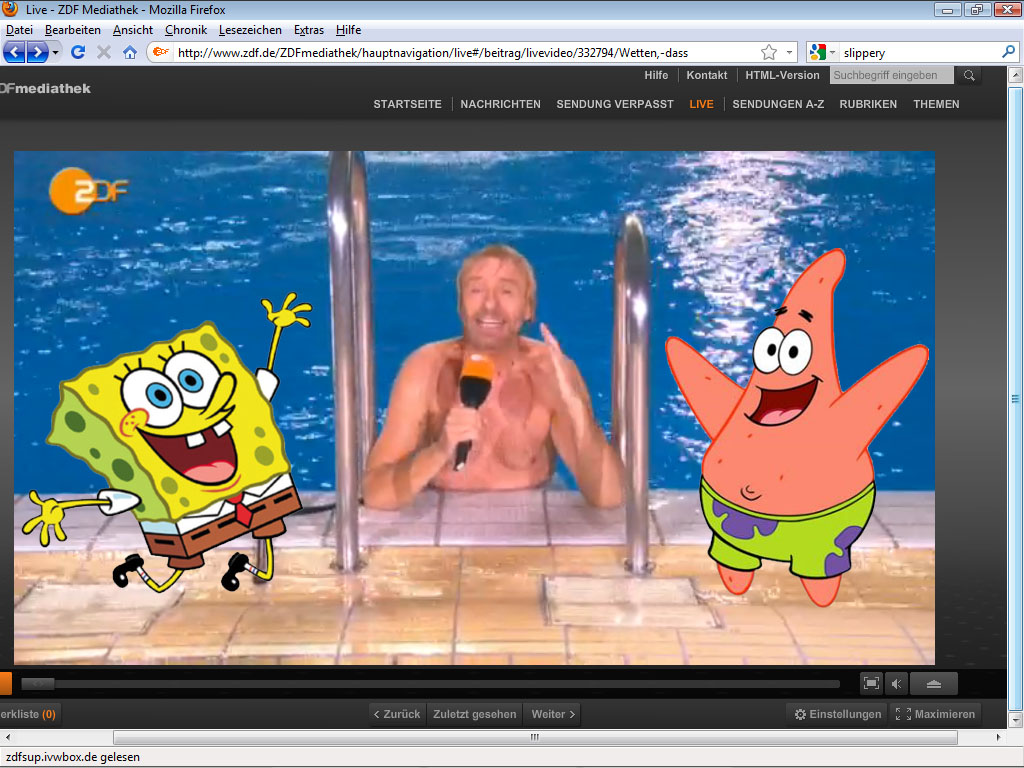This screenshot has height=768, width=1024.
Task: Open the Lesezeichen menu
Action: (x=250, y=30)
